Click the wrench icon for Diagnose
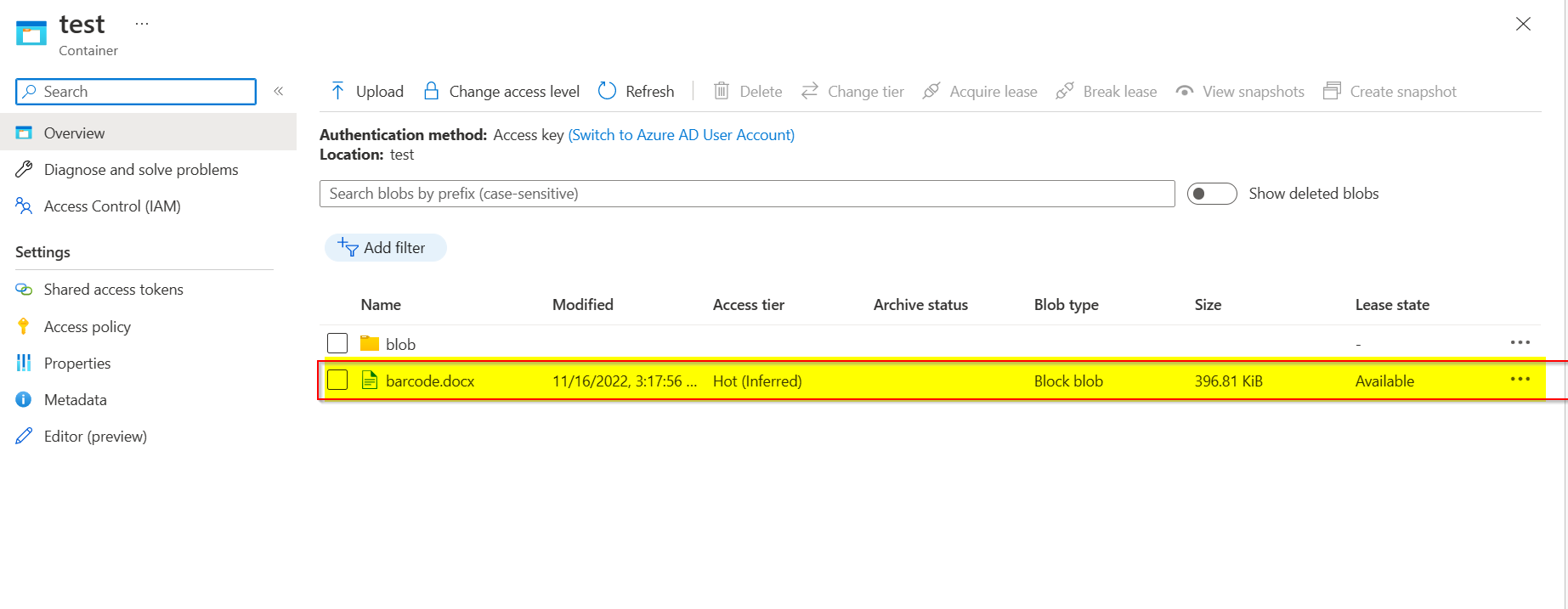This screenshot has width=1568, height=609. [24, 170]
